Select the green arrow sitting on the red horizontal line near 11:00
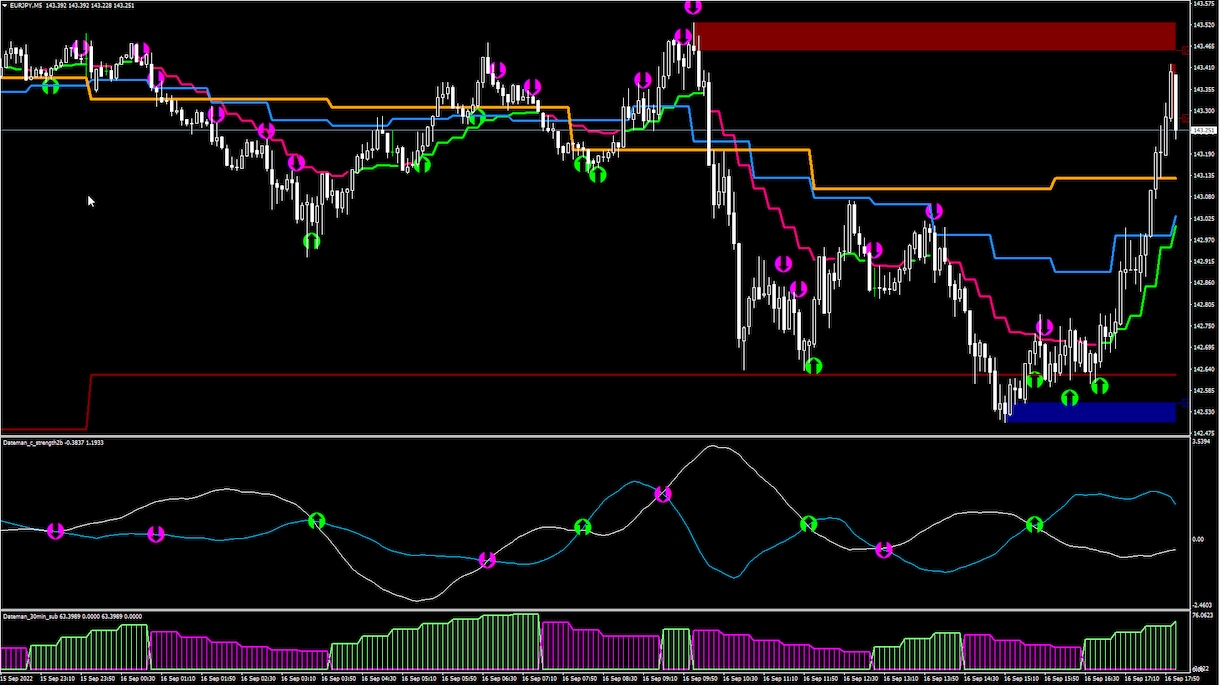 (813, 366)
